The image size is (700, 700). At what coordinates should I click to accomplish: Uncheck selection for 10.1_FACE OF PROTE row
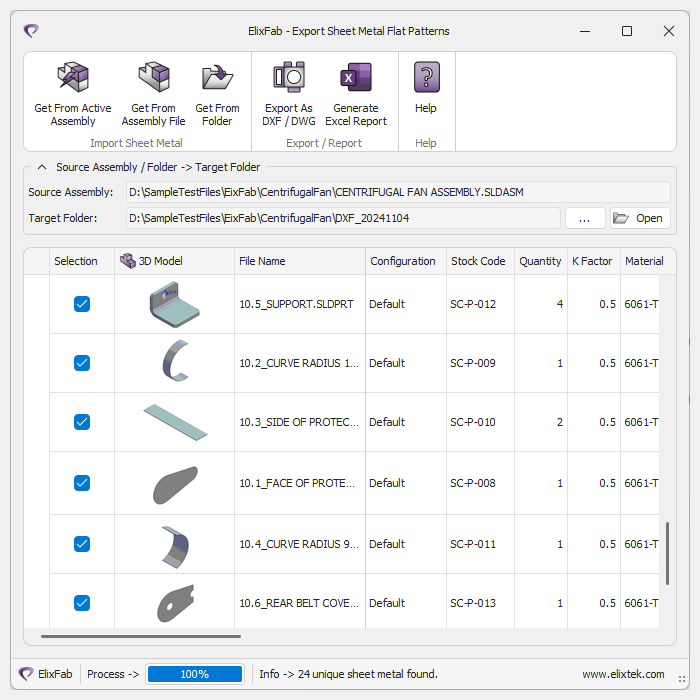(x=82, y=483)
